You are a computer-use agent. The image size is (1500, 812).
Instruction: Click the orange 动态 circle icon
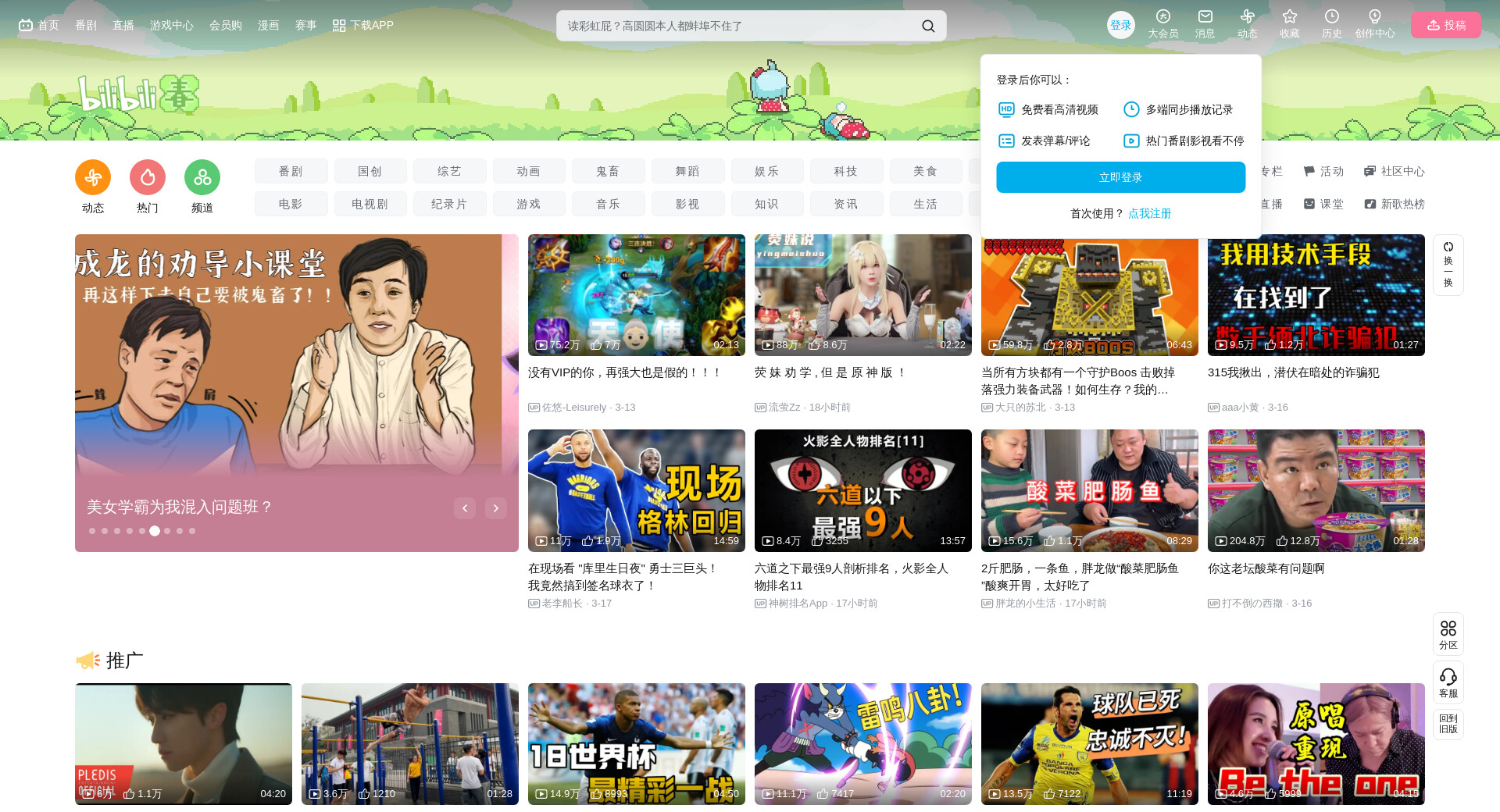point(93,178)
